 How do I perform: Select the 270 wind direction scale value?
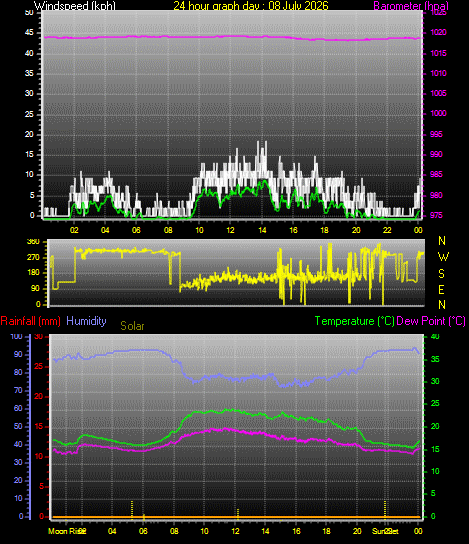click(x=33, y=258)
